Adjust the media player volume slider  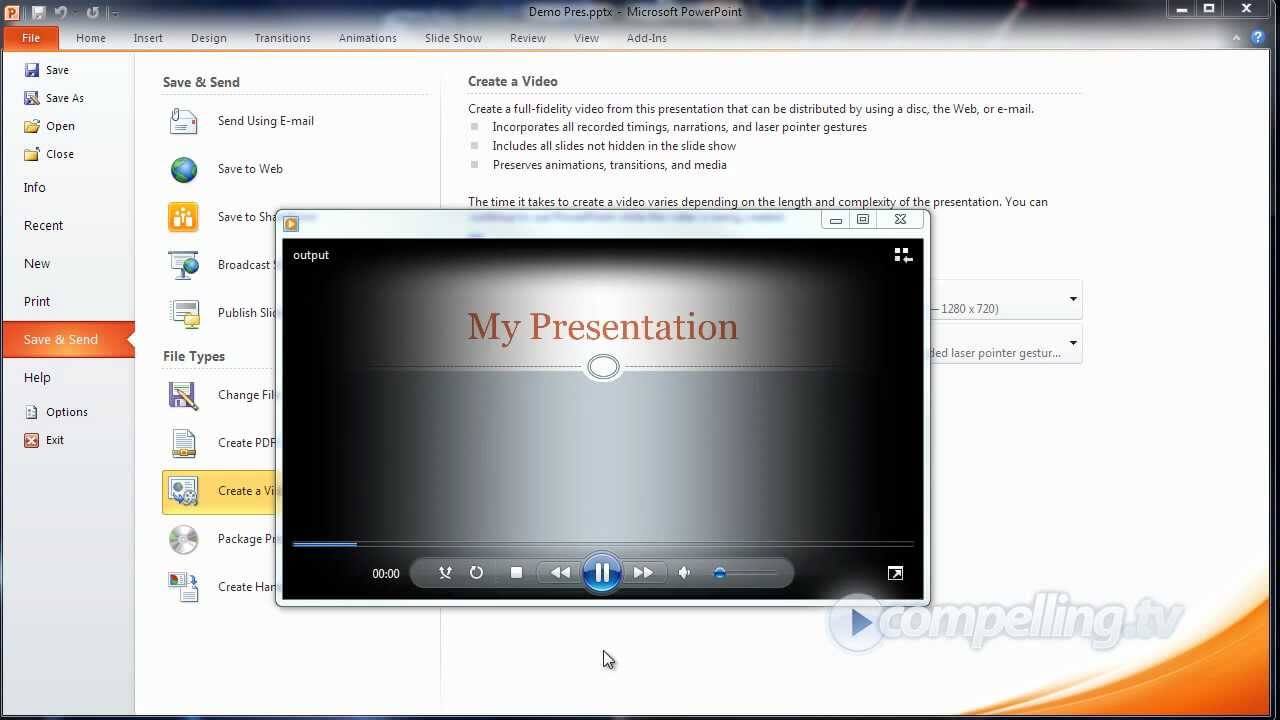[x=745, y=573]
